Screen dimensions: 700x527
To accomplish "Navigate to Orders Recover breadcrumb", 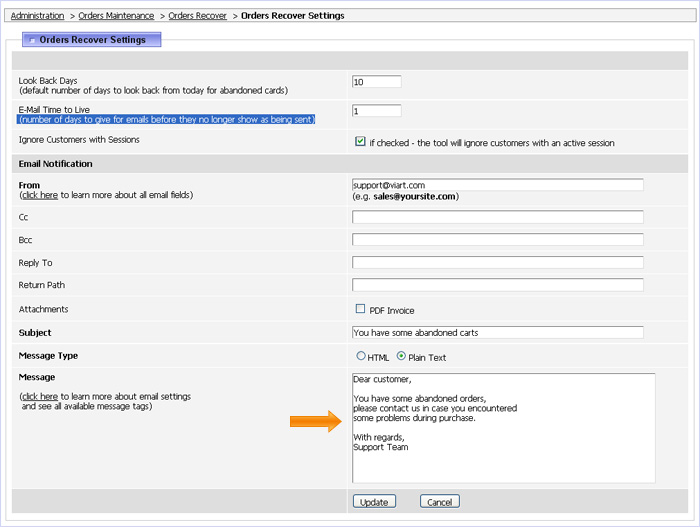I will [197, 16].
